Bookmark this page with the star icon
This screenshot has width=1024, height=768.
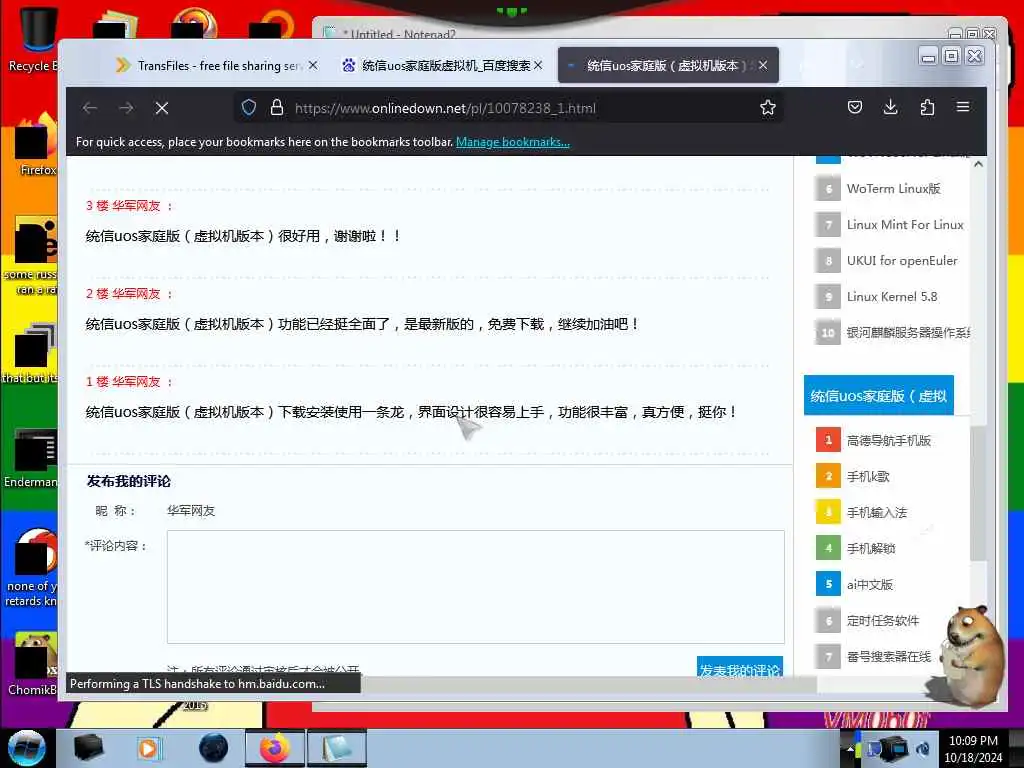point(768,108)
